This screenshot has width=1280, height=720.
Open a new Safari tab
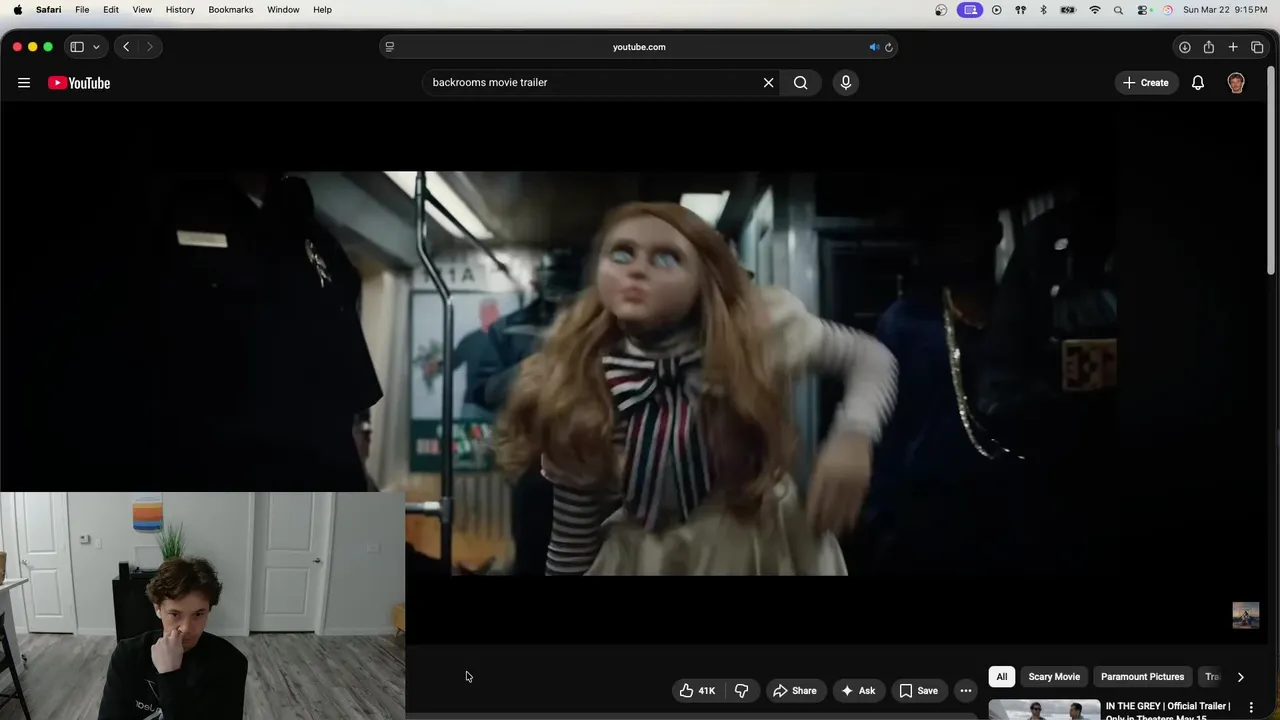tap(1233, 47)
